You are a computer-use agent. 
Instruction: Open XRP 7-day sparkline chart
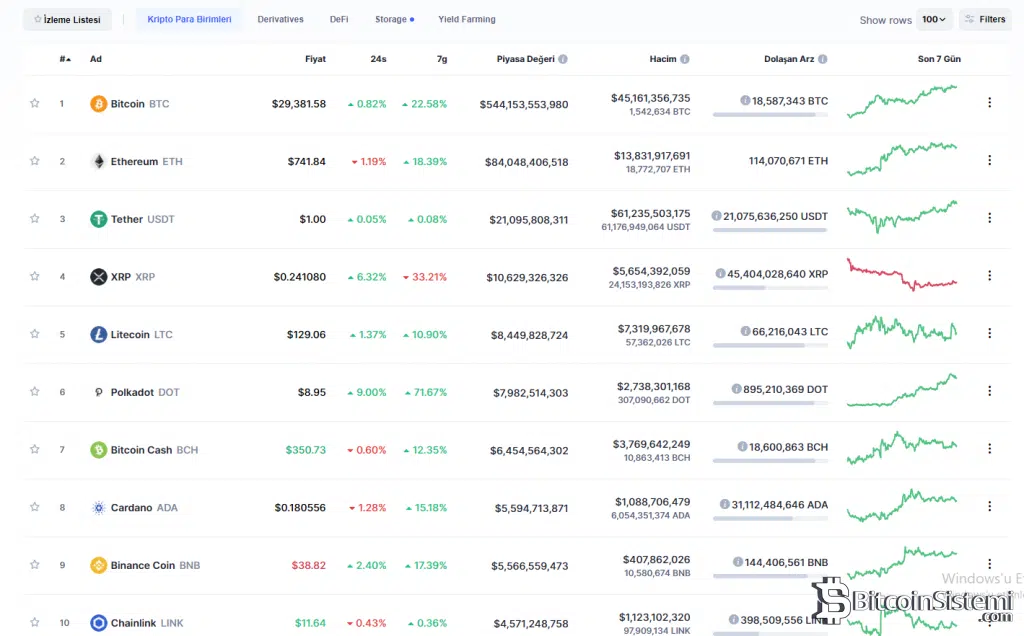[901, 274]
